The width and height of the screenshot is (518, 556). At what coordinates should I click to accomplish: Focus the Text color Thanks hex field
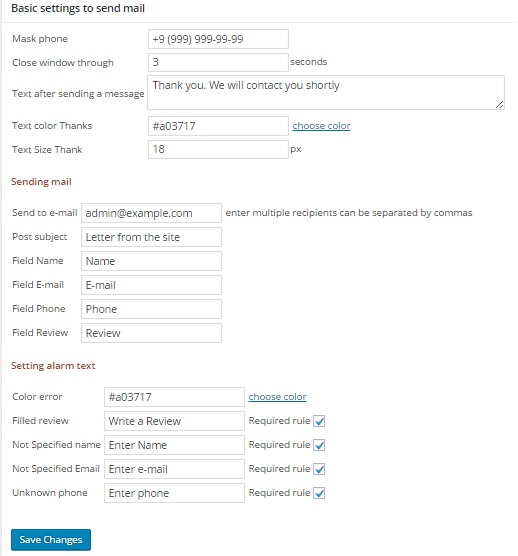tap(218, 126)
